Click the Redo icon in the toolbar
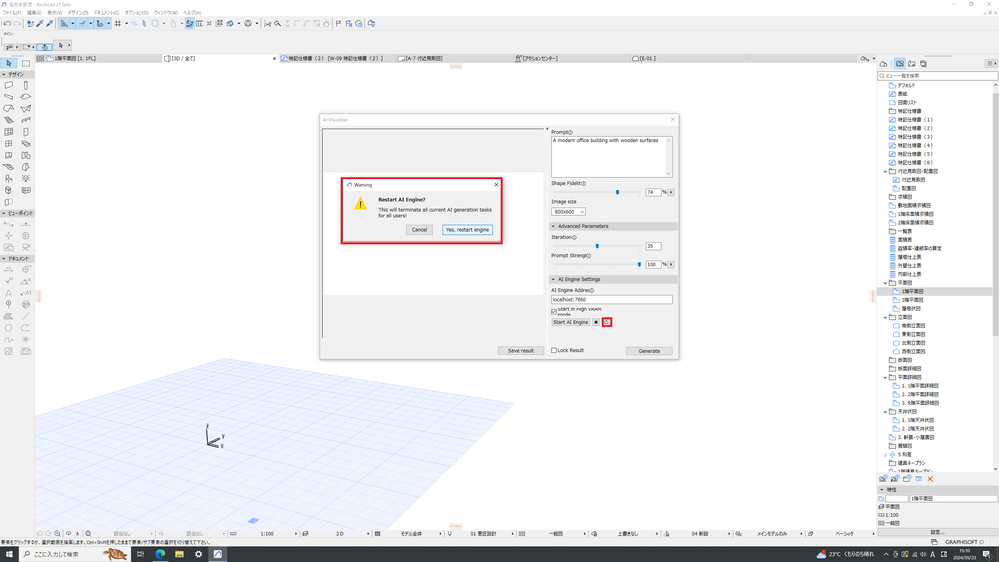This screenshot has height=562, width=999. (17, 24)
